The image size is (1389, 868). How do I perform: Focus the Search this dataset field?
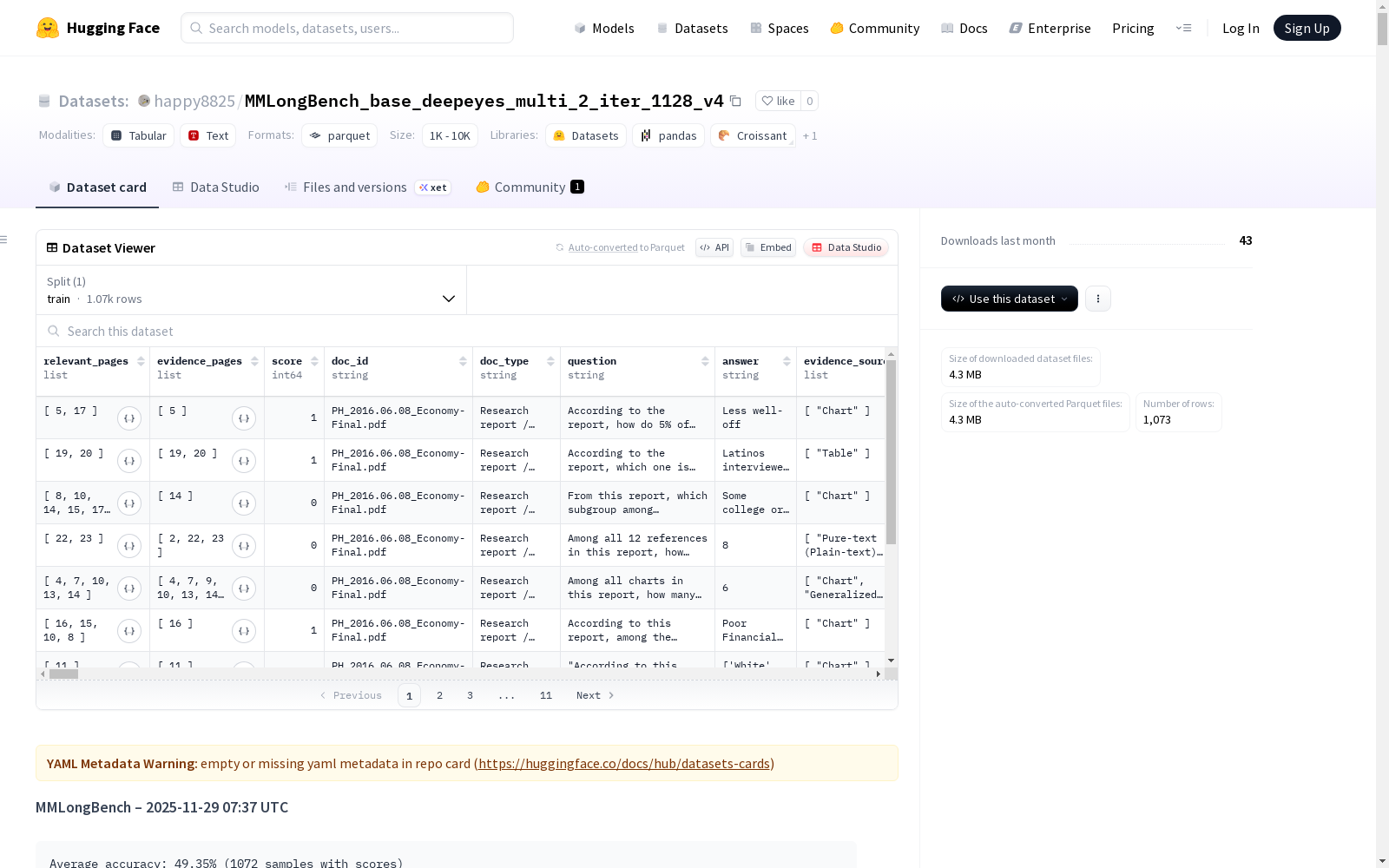[x=467, y=332]
